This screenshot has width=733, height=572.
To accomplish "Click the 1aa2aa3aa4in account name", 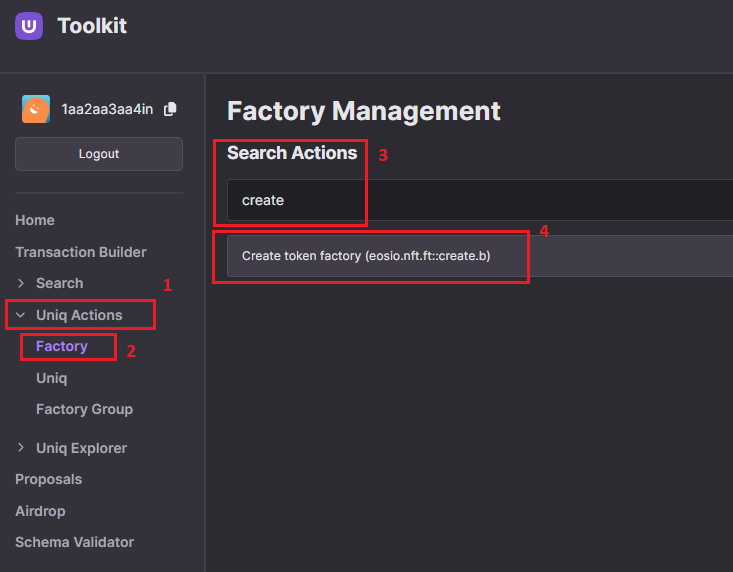I will click(x=107, y=109).
